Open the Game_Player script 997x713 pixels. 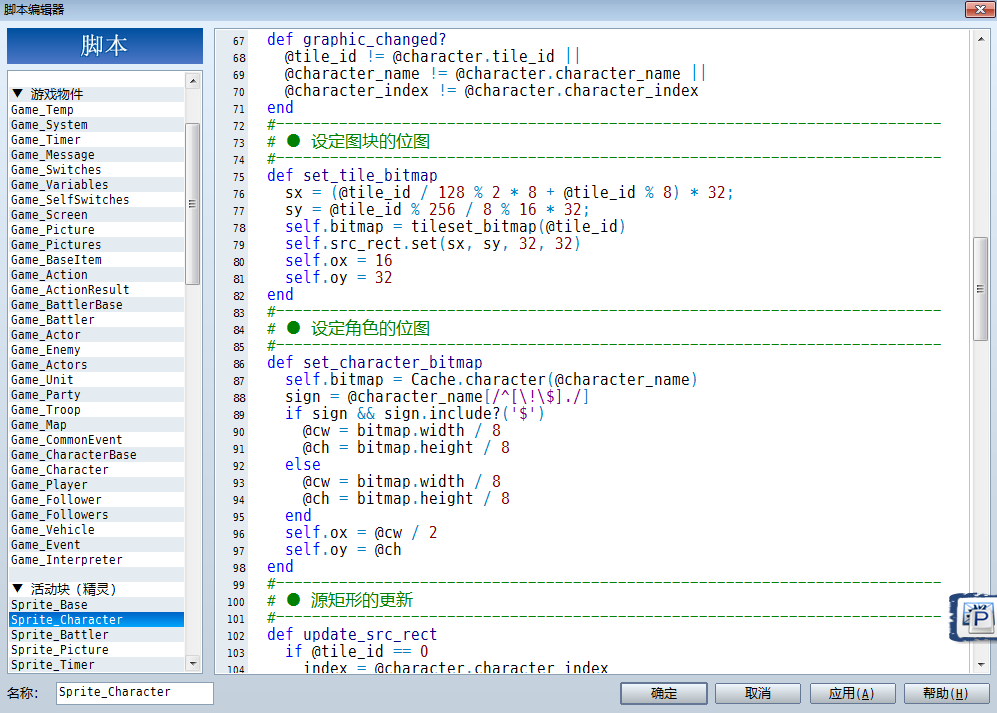pyautogui.click(x=97, y=485)
